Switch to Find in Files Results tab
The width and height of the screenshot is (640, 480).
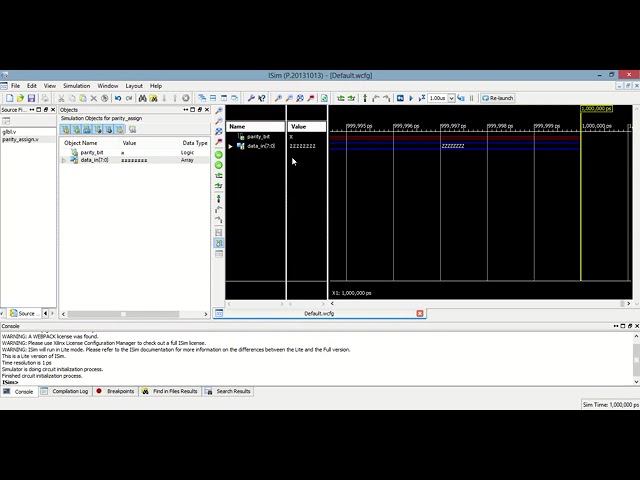(x=170, y=391)
